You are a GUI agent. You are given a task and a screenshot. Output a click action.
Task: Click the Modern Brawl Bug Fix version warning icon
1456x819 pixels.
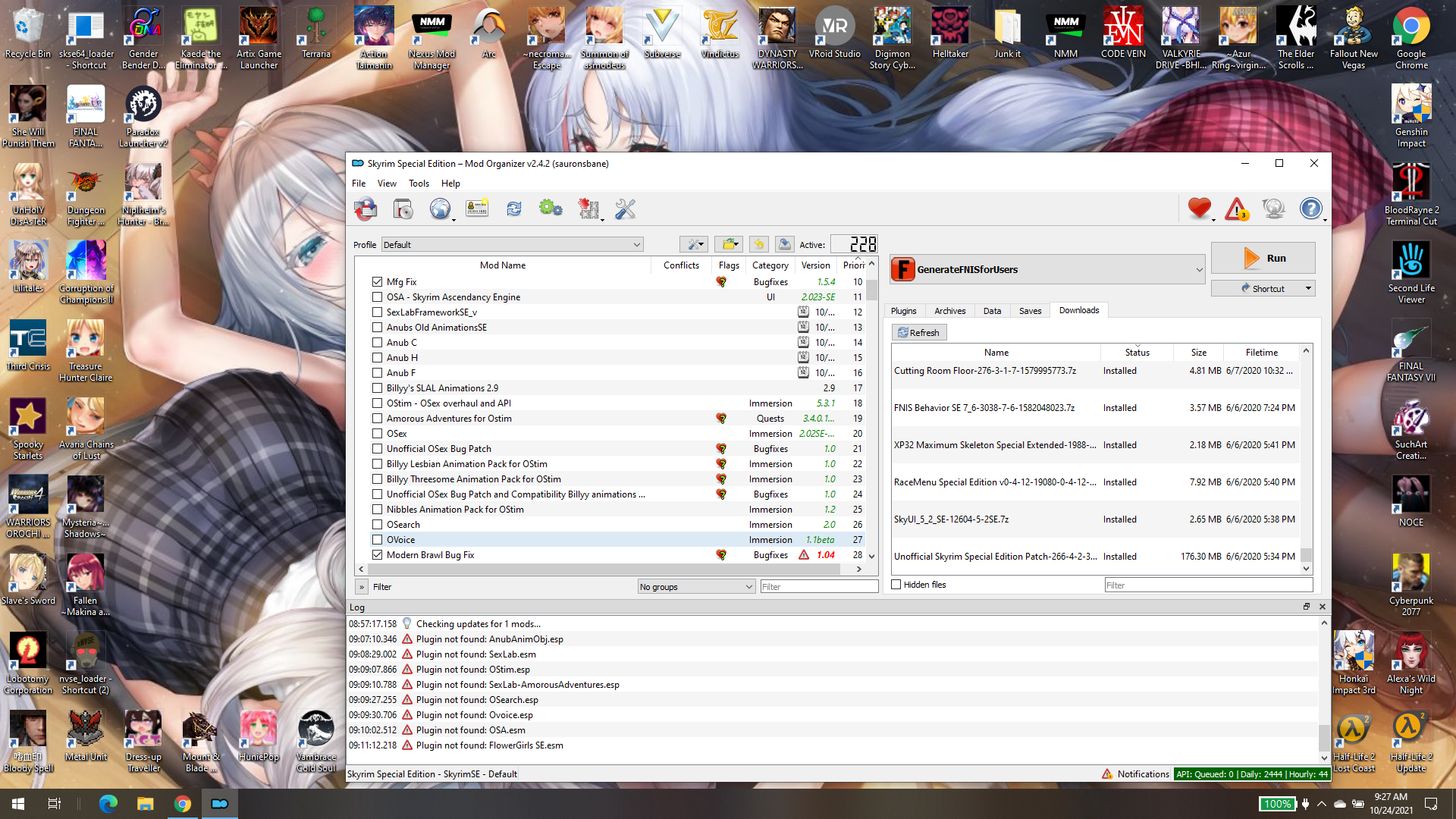[804, 555]
